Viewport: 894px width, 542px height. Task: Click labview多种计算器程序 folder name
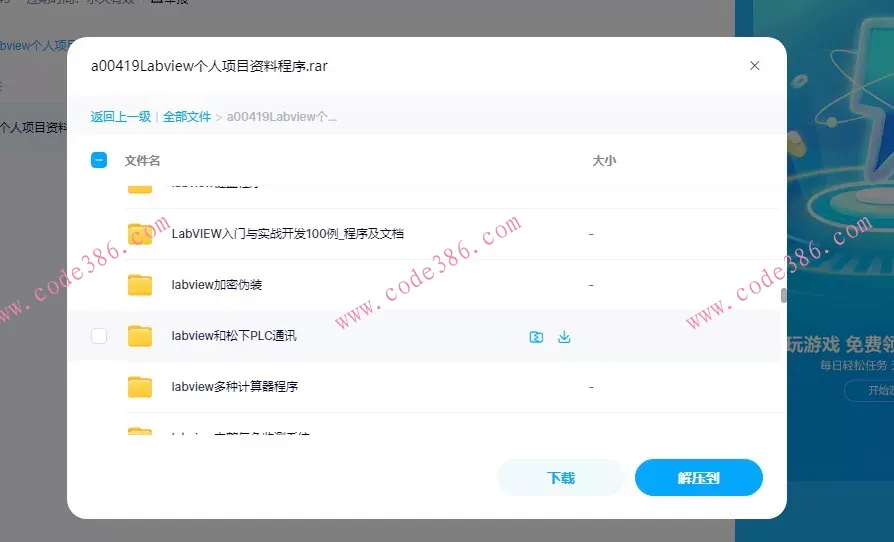click(x=235, y=387)
